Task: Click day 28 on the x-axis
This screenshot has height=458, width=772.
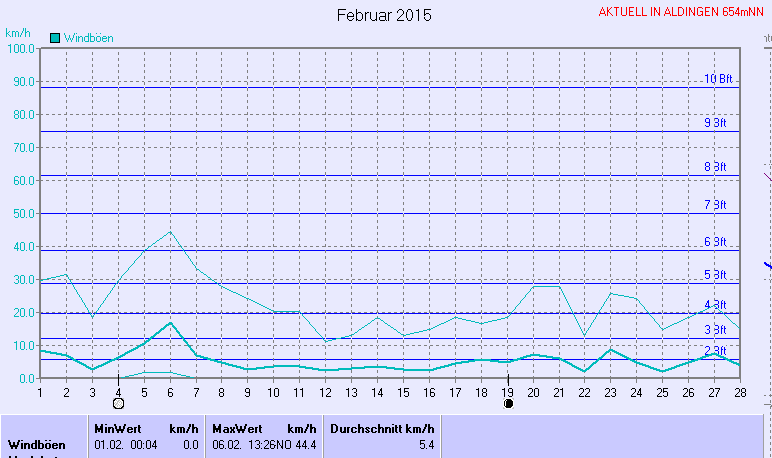Action: pos(739,391)
